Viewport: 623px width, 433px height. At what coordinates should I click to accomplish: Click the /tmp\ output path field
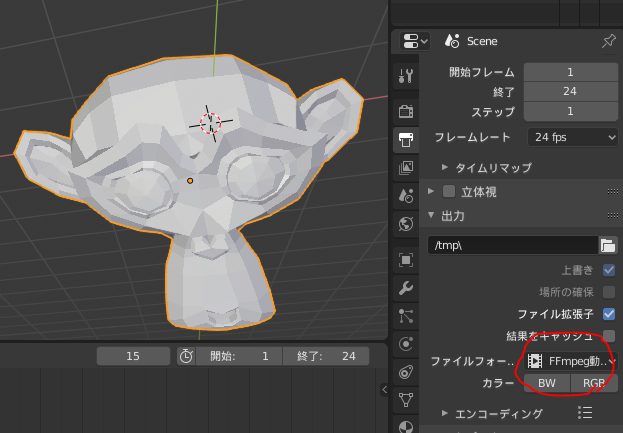[510, 244]
